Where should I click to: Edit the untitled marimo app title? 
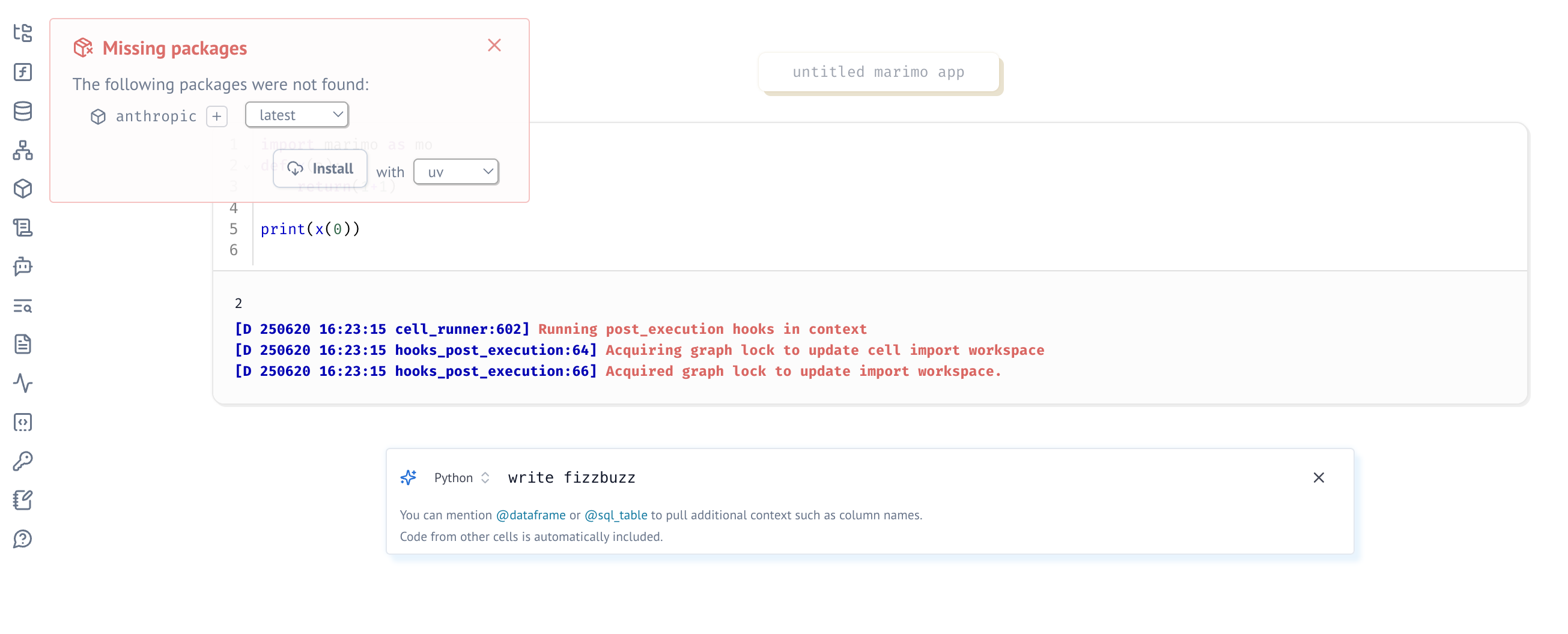[878, 73]
